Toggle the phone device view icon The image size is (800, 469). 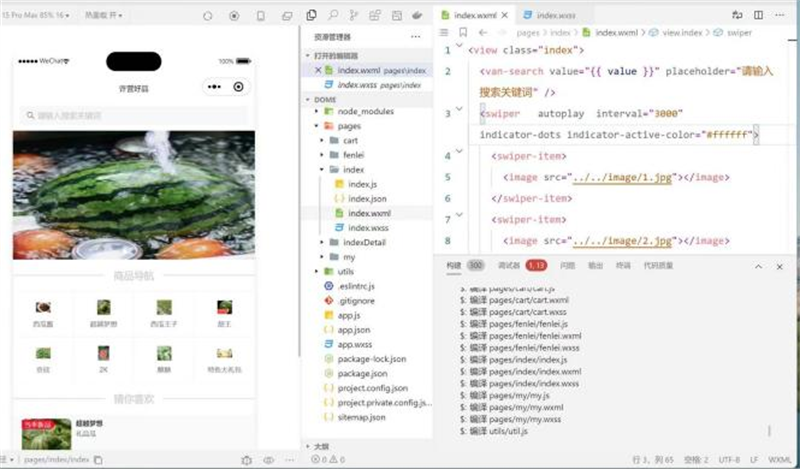(261, 17)
